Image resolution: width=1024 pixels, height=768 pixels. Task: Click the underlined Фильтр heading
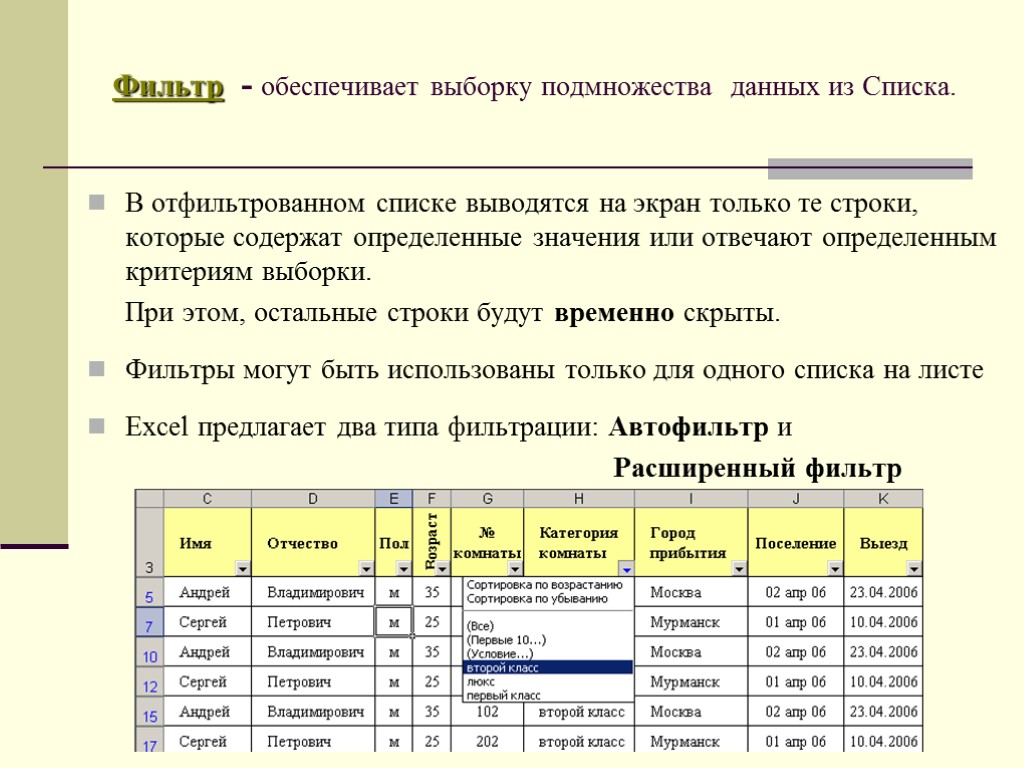click(168, 87)
